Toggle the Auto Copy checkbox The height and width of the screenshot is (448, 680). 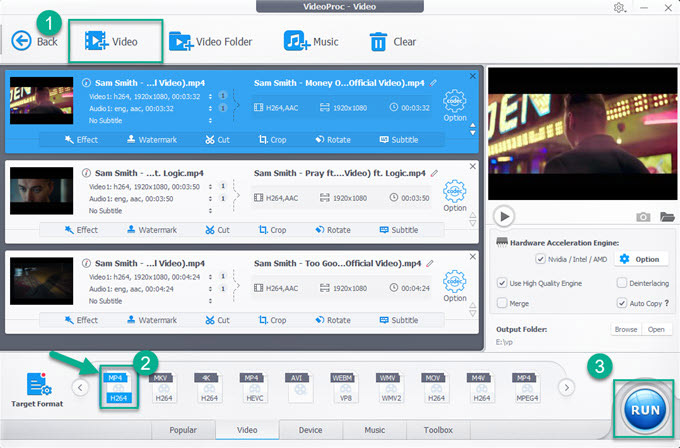click(x=621, y=303)
